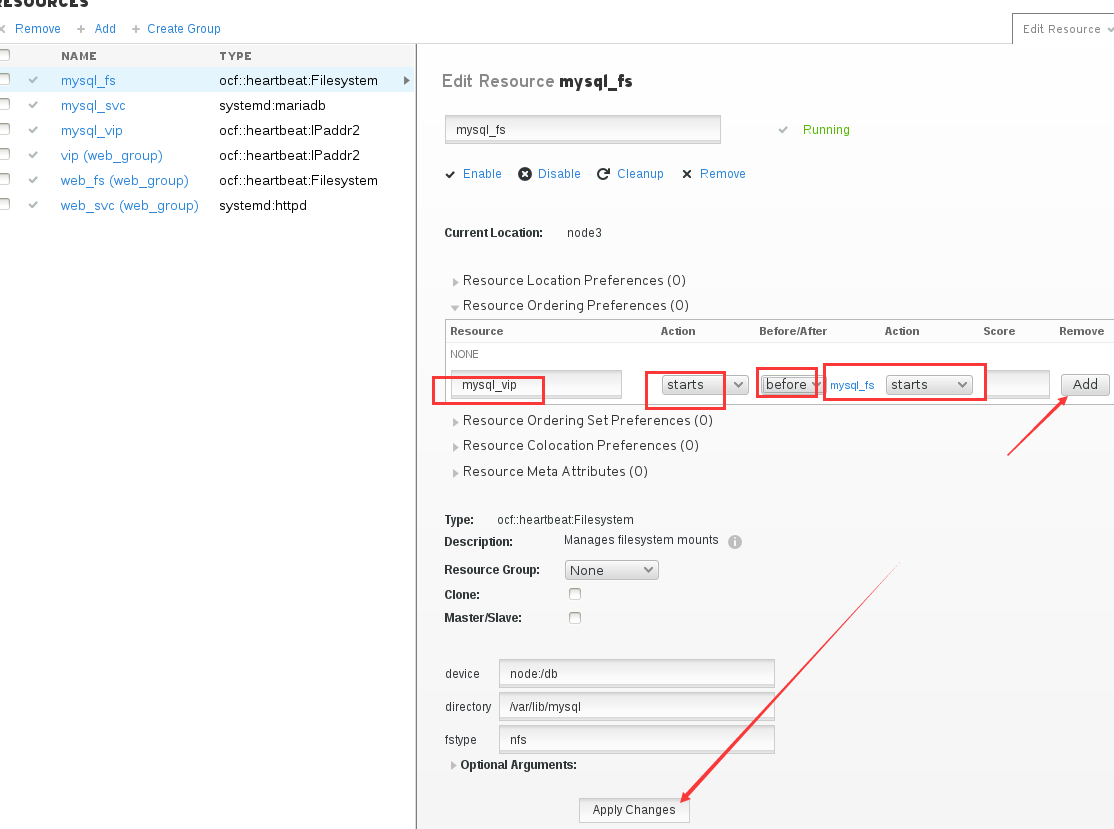
Task: Expand Resource Colocation Preferences
Action: click(x=455, y=447)
